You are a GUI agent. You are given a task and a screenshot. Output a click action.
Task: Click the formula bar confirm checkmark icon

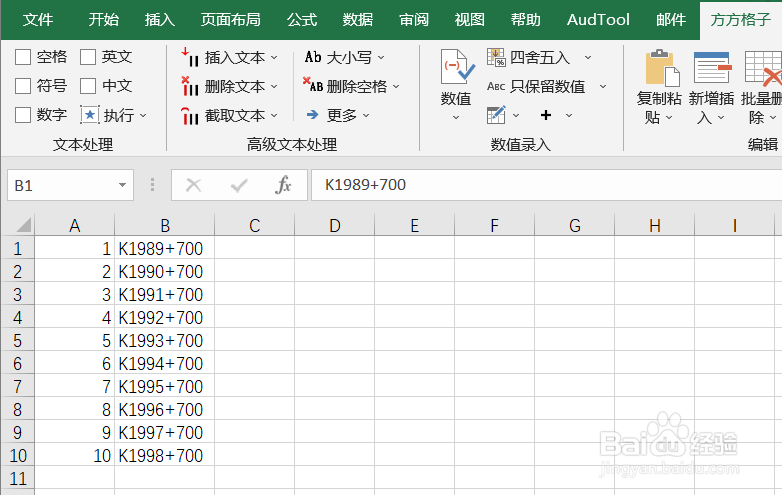[239, 185]
